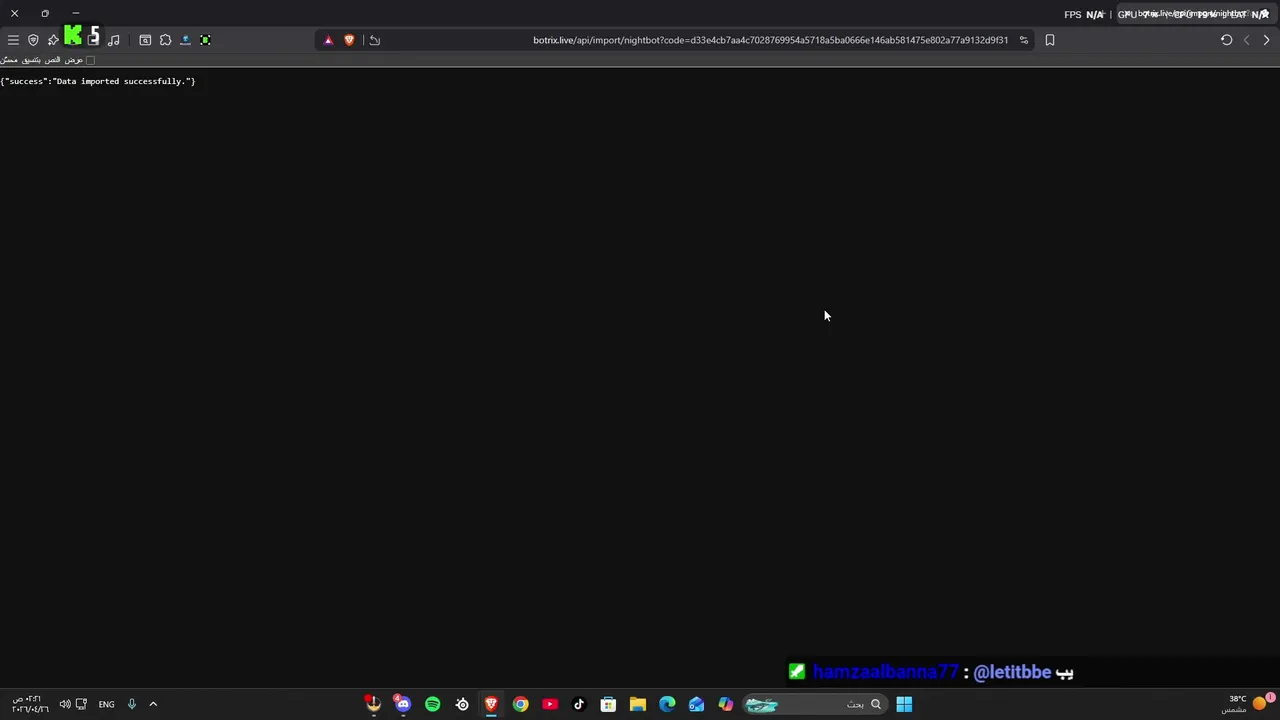This screenshot has height=720, width=1280.
Task: Open the Brave Shields lion icon
Action: click(349, 40)
